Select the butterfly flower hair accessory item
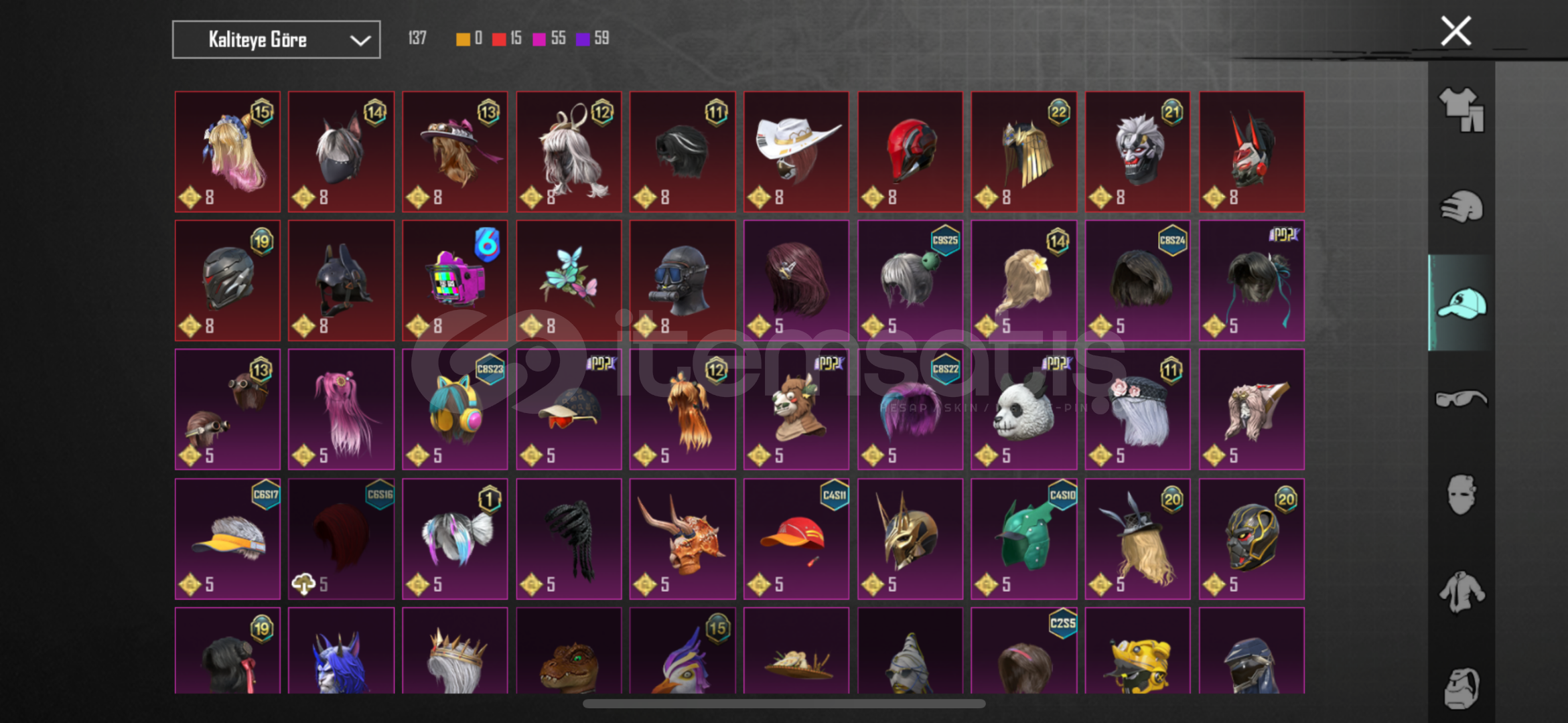 point(569,280)
